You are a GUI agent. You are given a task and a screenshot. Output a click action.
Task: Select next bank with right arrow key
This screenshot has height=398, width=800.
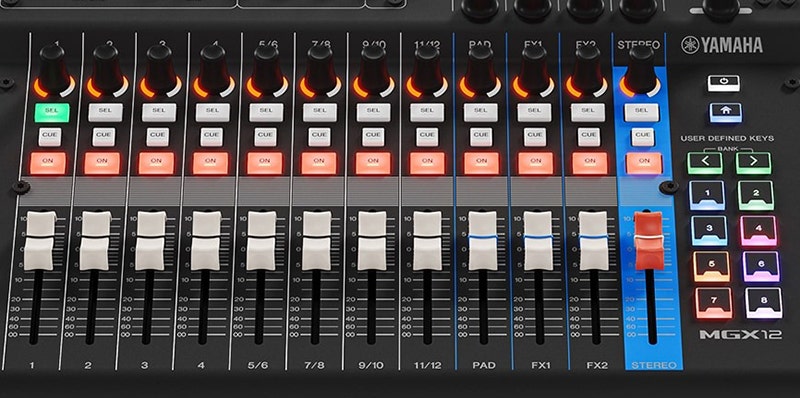(753, 163)
